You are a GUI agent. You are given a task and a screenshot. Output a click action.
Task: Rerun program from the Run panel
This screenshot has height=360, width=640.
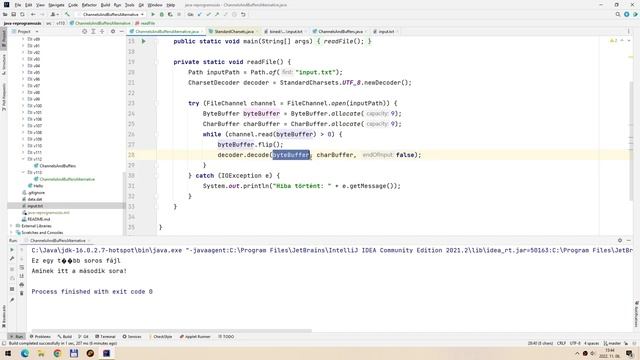pyautogui.click(x=12, y=250)
